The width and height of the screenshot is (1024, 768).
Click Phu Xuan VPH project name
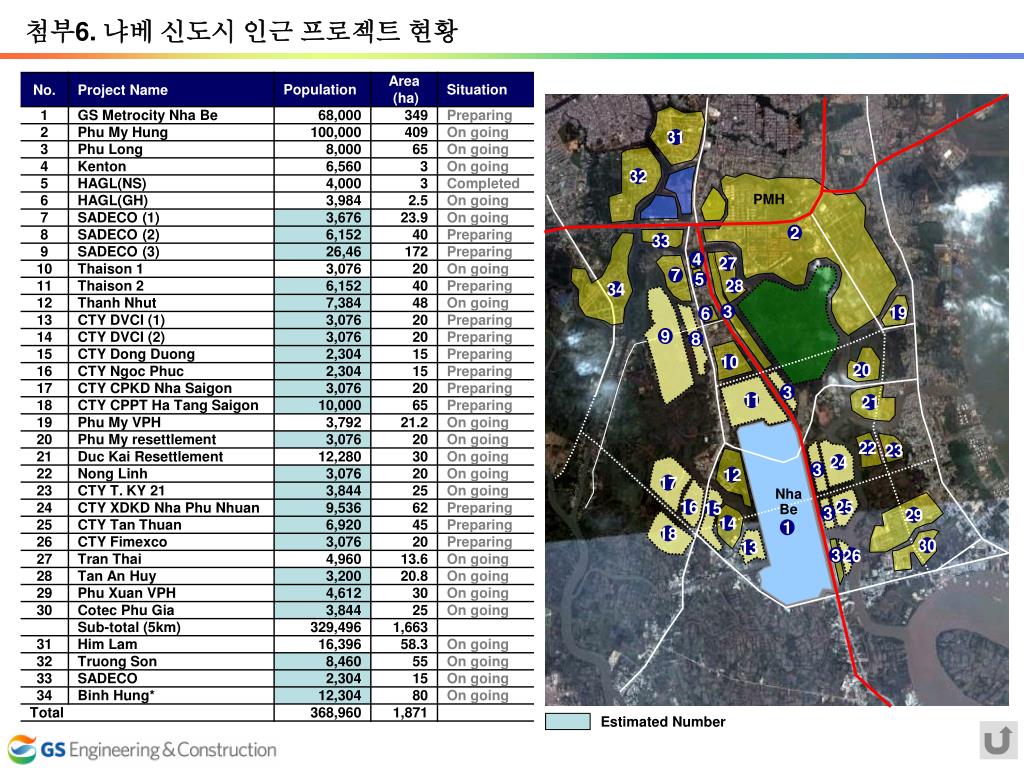127,592
